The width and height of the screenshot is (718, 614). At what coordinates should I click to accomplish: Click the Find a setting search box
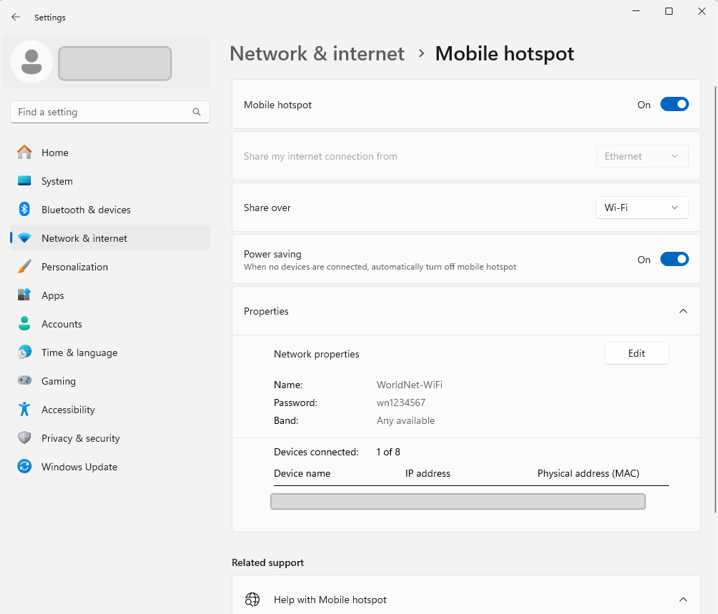(100, 112)
